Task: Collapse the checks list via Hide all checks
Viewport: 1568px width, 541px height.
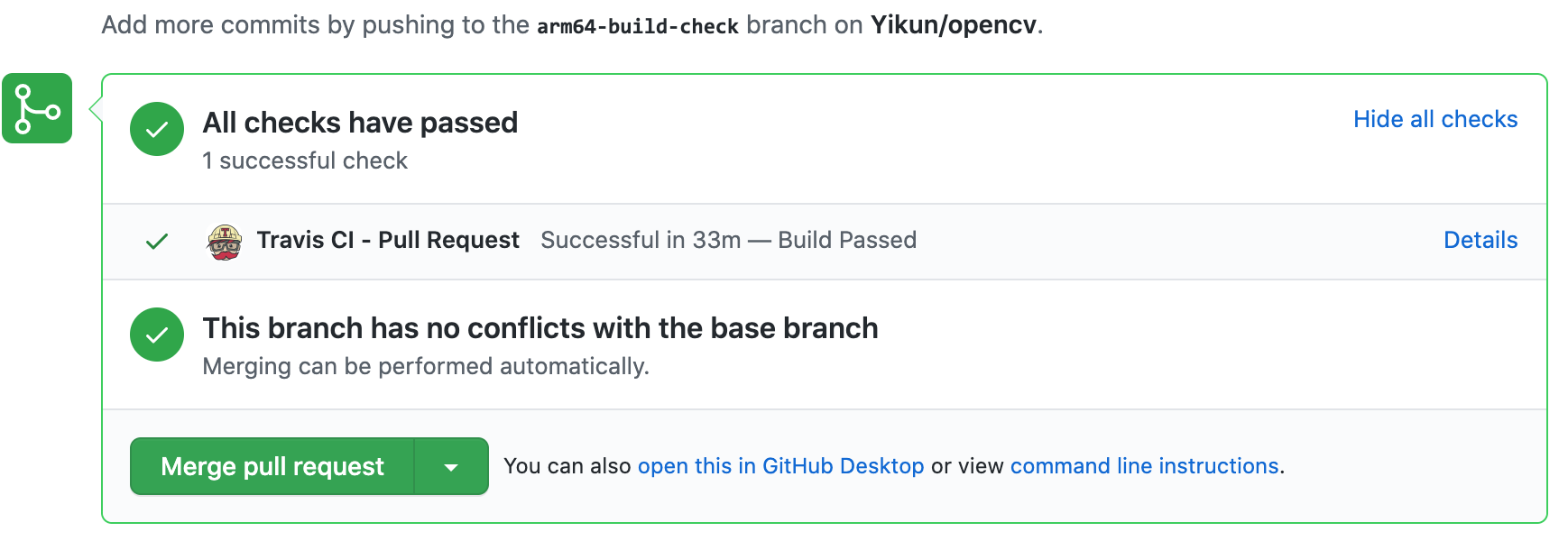Action: pos(1434,118)
